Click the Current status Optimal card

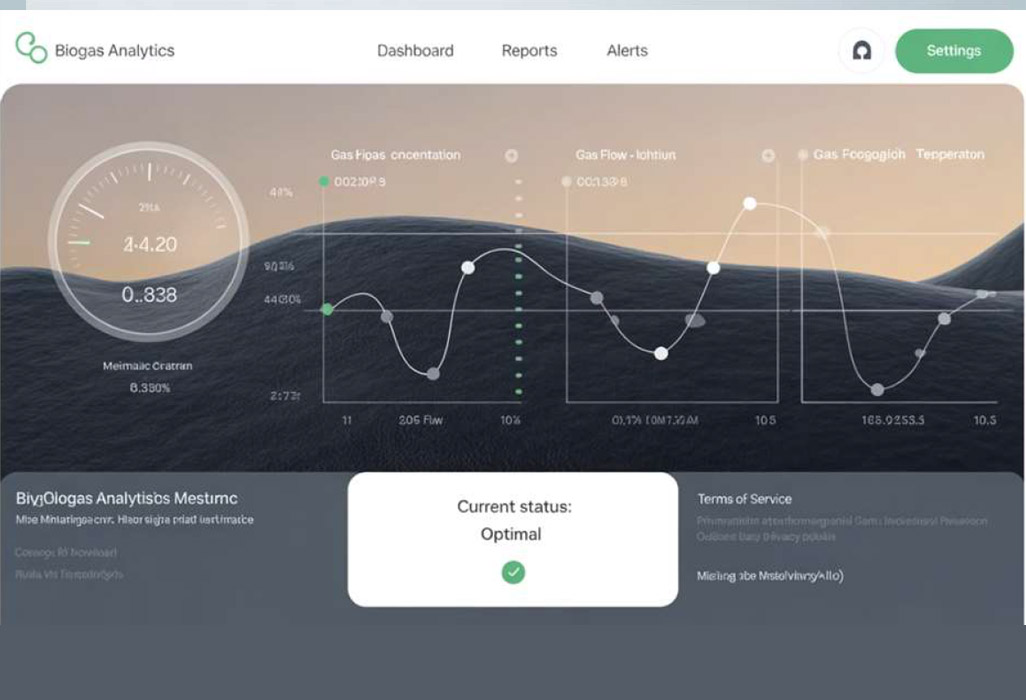tap(512, 539)
